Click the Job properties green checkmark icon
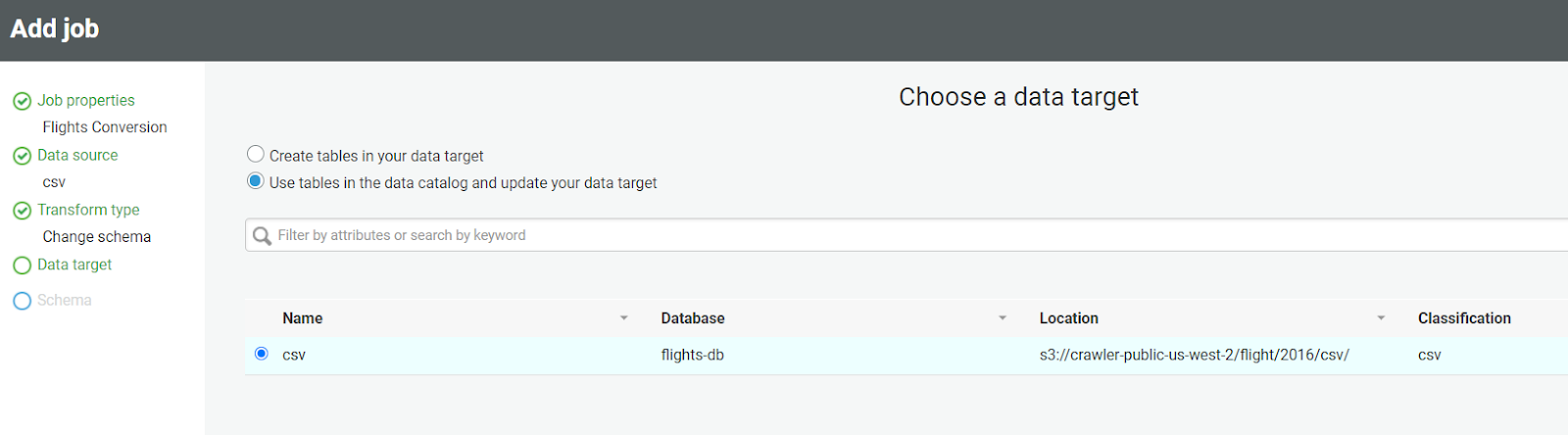This screenshot has height=435, width=1568. point(22,101)
